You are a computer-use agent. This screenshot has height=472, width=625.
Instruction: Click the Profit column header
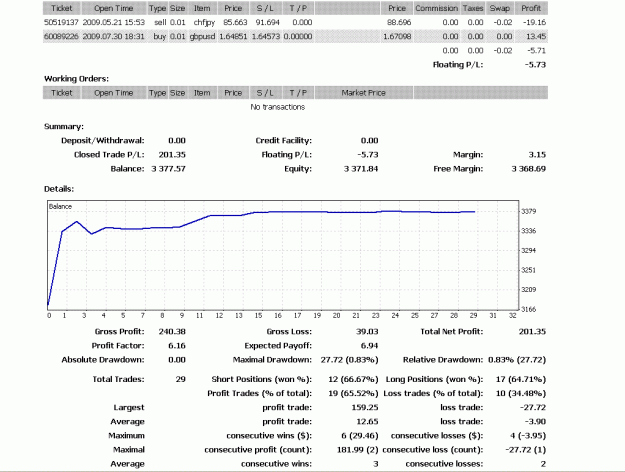tap(531, 8)
